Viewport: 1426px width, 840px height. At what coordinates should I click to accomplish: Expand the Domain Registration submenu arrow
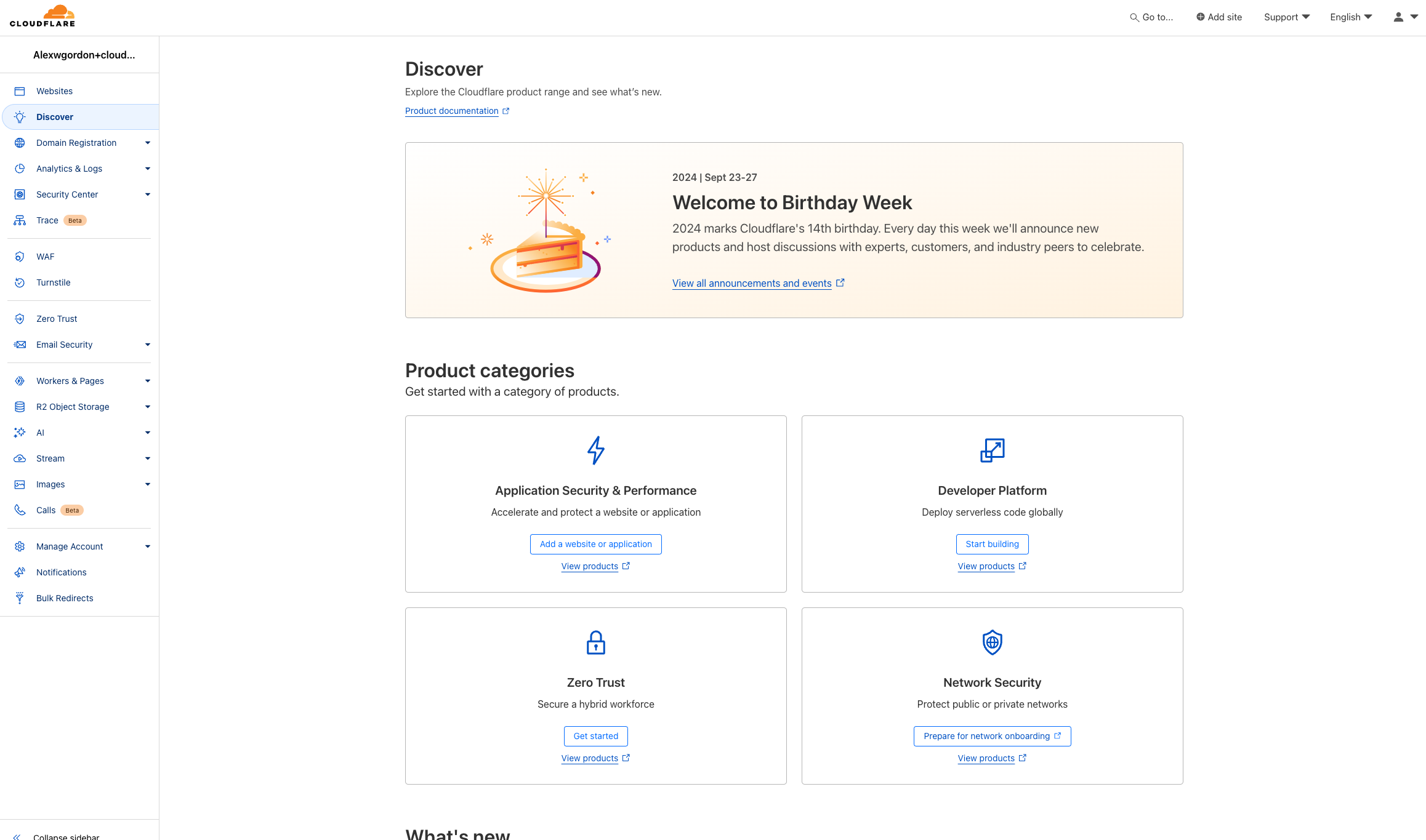point(148,143)
